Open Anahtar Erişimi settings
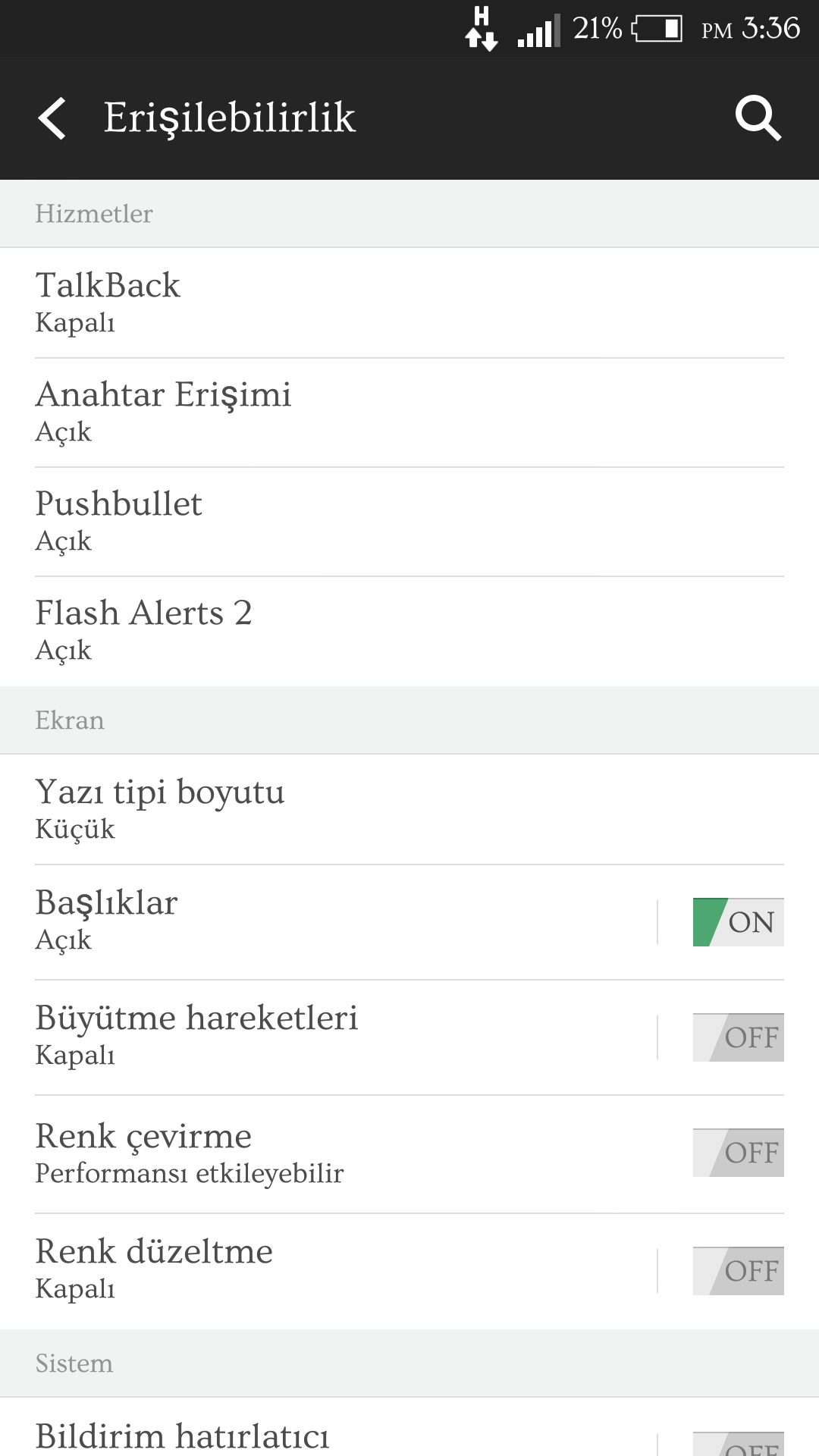819x1456 pixels. (x=409, y=413)
